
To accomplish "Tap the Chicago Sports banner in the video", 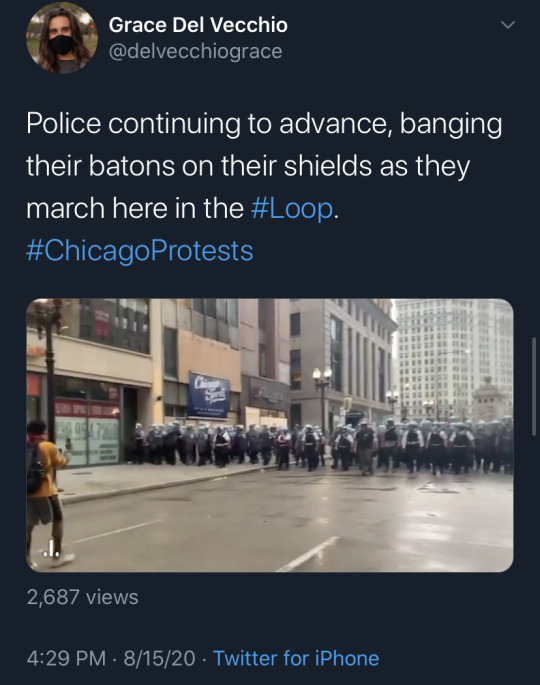I will (x=208, y=395).
